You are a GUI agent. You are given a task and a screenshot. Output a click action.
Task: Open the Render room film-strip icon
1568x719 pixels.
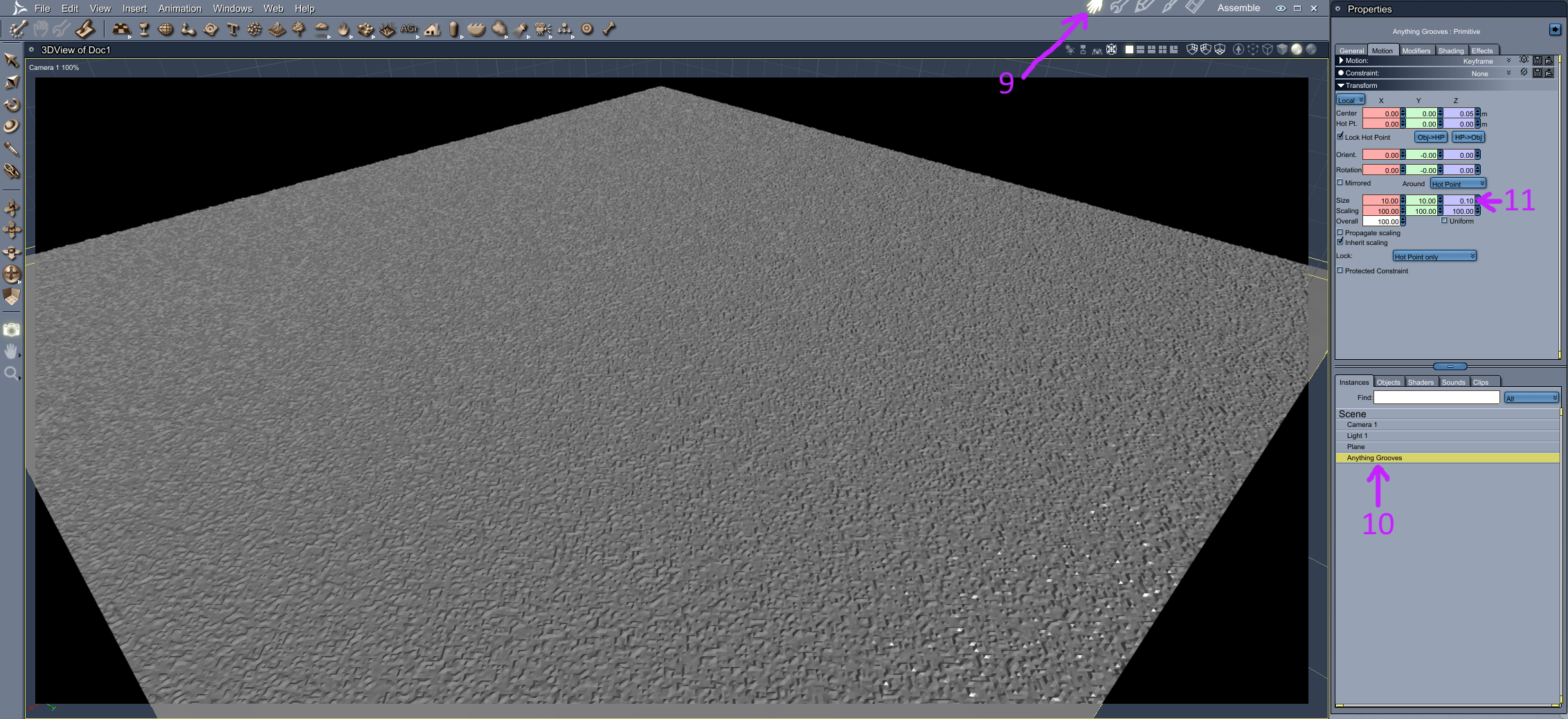1194,8
